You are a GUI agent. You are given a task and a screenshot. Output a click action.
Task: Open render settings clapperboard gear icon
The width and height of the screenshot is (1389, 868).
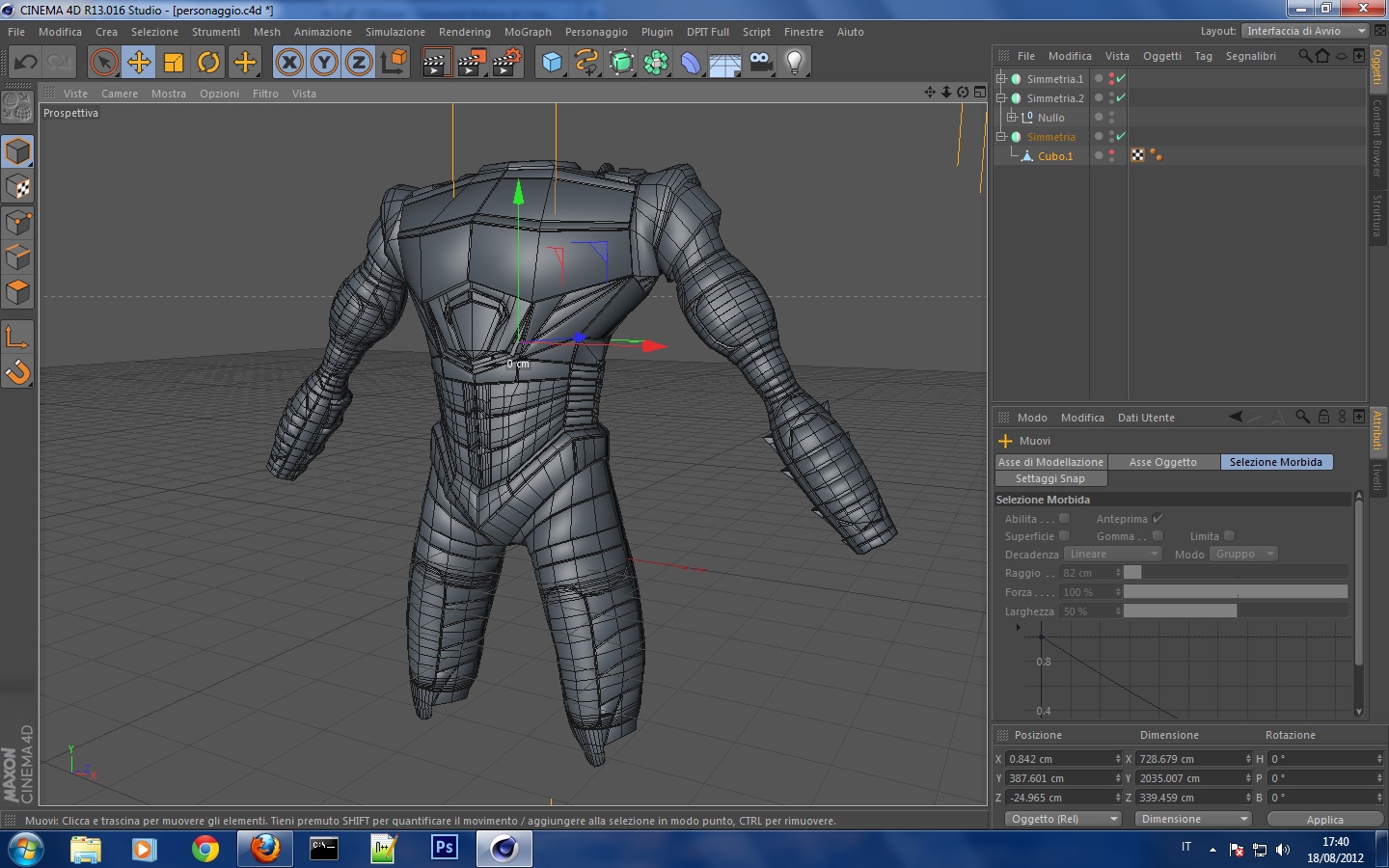[507, 63]
